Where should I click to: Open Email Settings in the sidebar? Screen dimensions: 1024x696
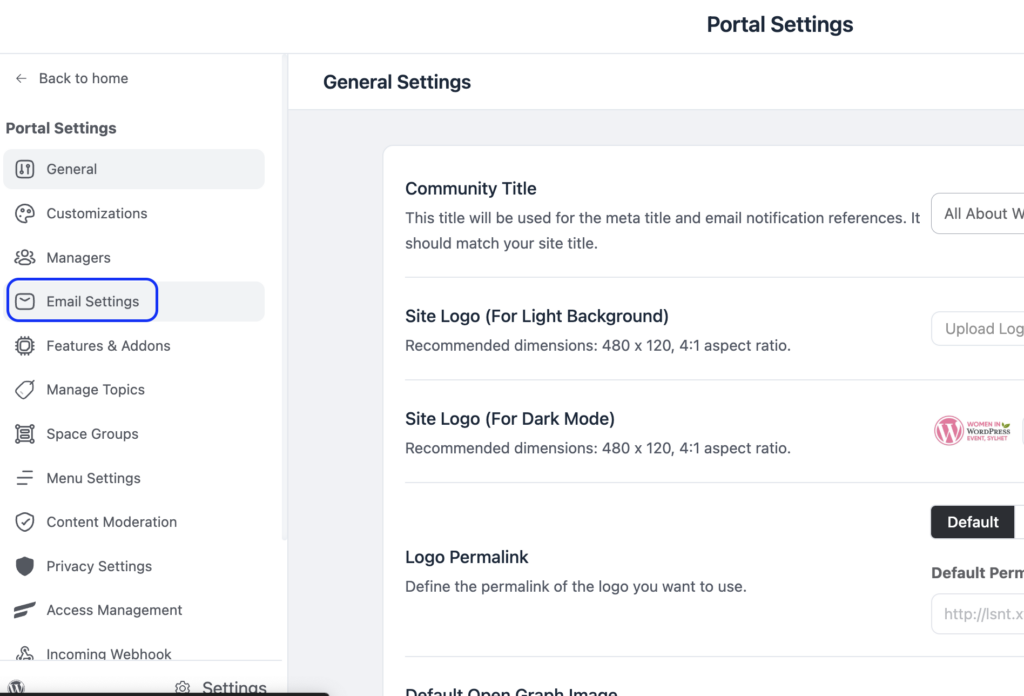[x=134, y=301]
